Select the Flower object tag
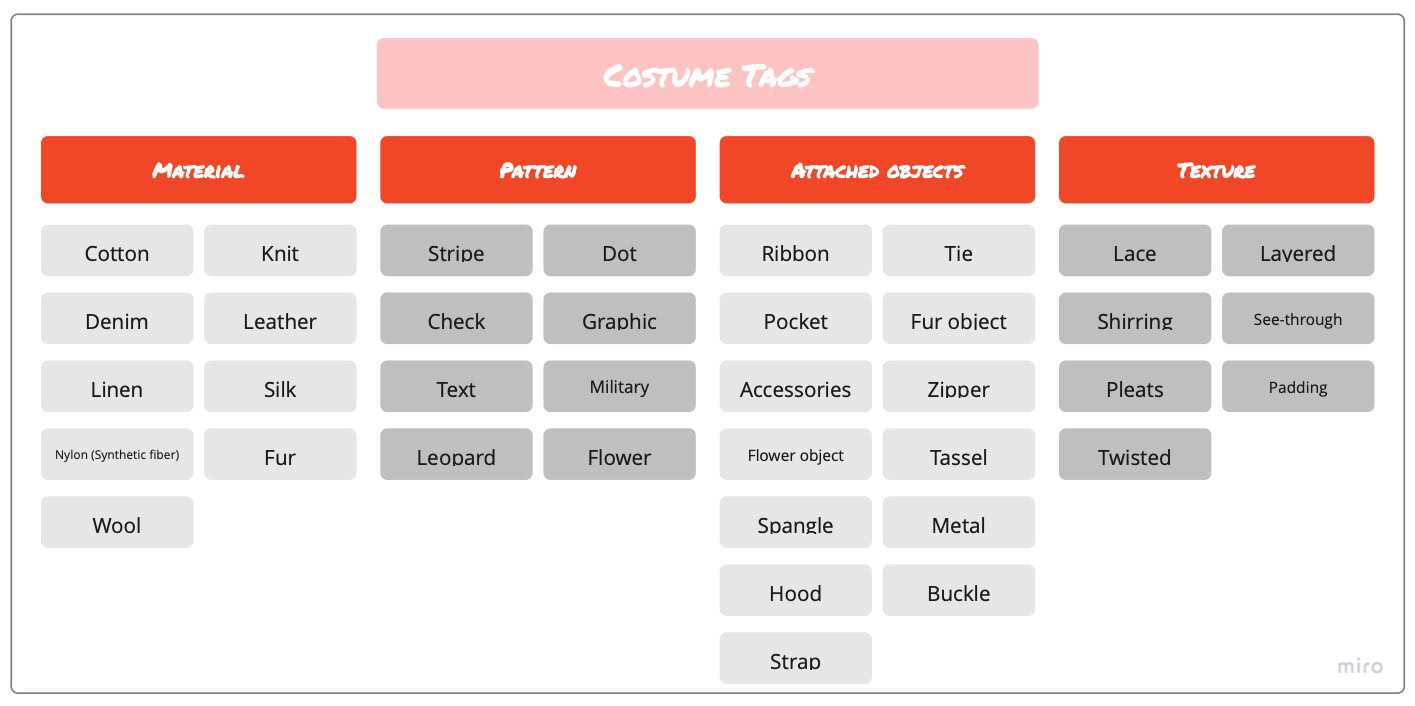 796,454
